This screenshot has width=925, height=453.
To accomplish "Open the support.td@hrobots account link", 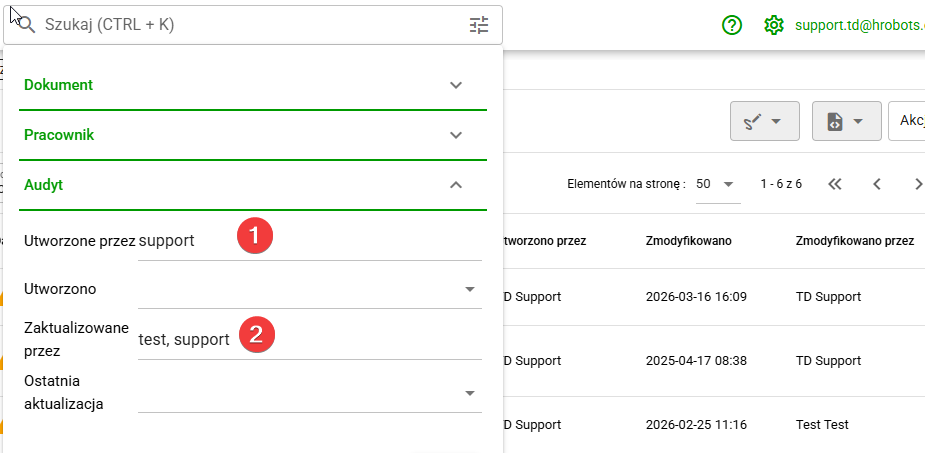I will tap(860, 25).
